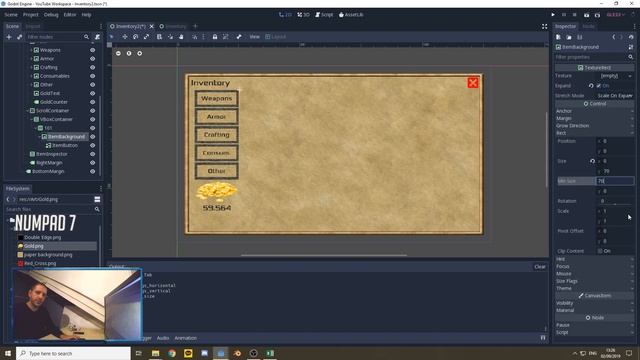Image resolution: width=640 pixels, height=360 pixels.
Task: Click the save resource icon in Inspector
Action: [580, 37]
